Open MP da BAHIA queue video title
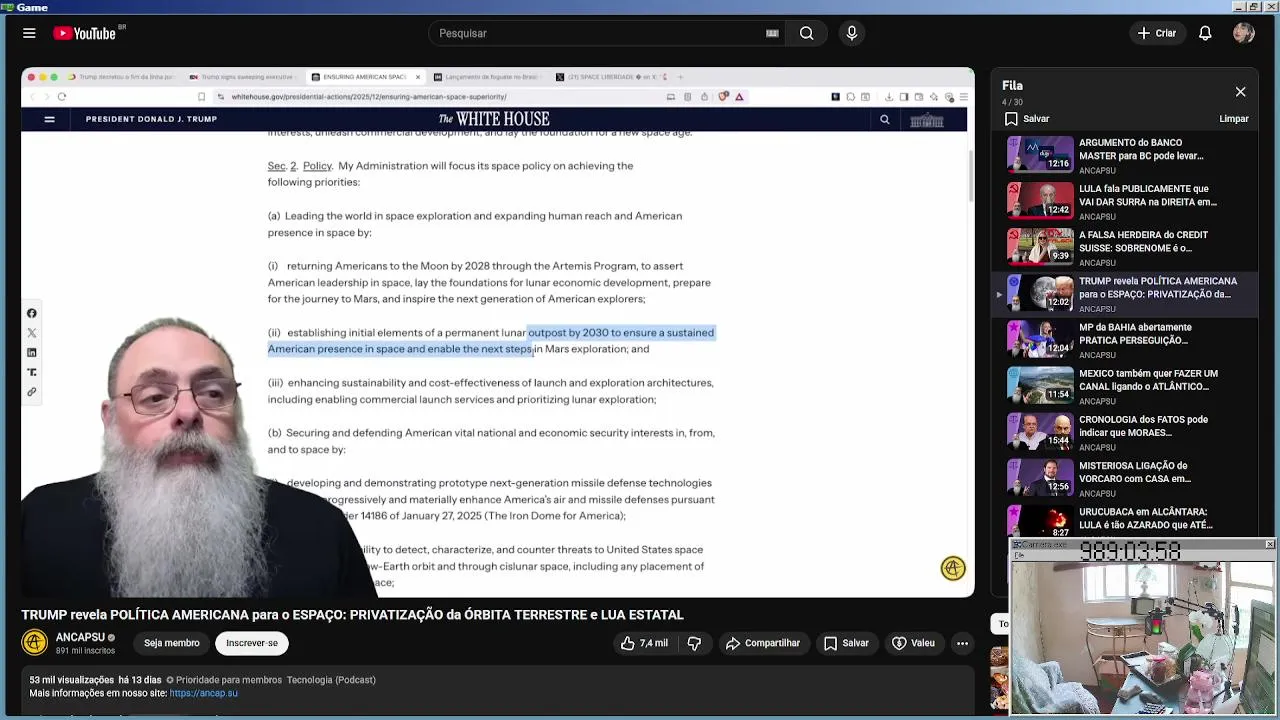The width and height of the screenshot is (1280, 720). 1135,334
